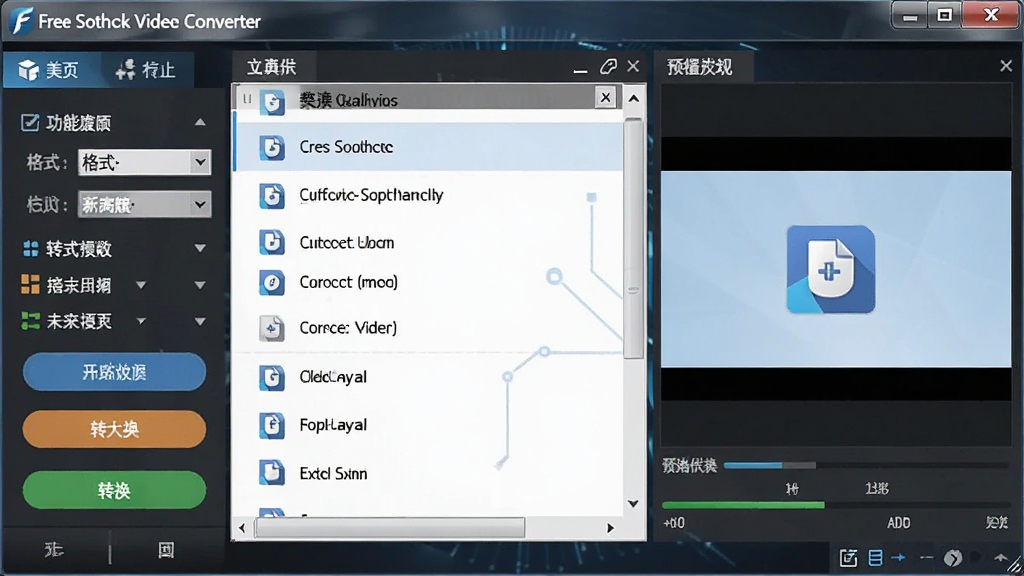Click the edit note icon in status bar

pyautogui.click(x=848, y=558)
